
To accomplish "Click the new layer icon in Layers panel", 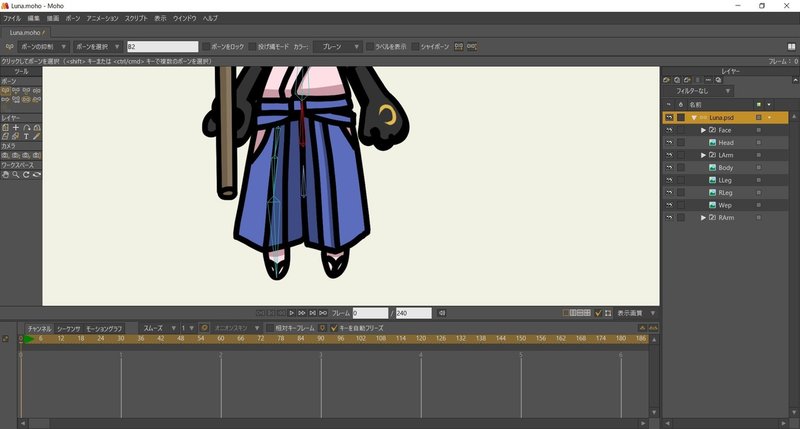I will pos(666,80).
